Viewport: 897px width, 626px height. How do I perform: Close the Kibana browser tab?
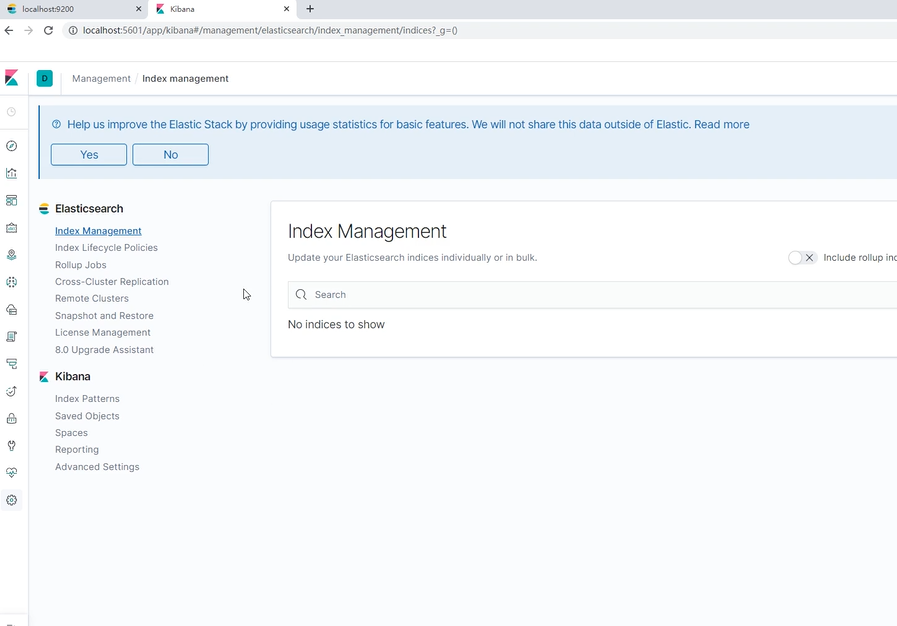287,9
